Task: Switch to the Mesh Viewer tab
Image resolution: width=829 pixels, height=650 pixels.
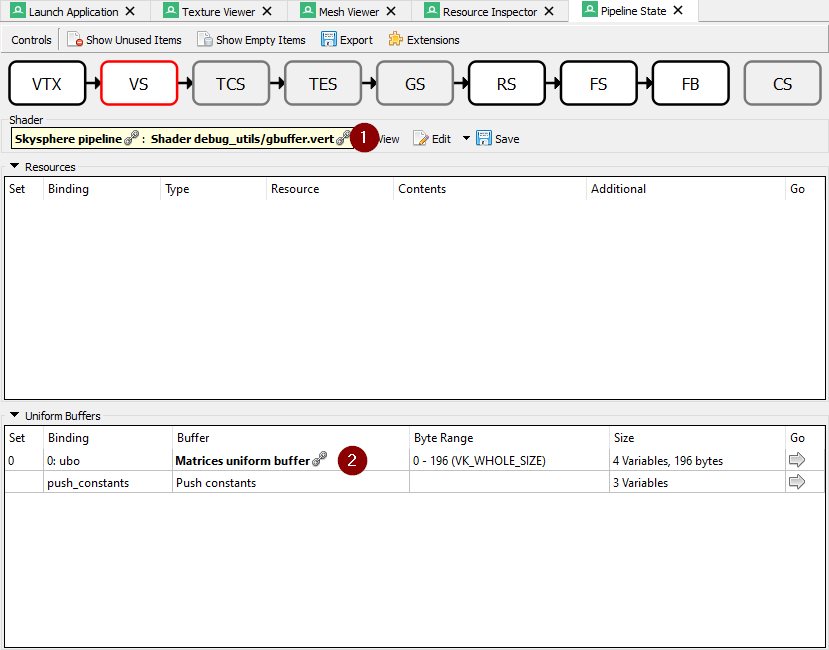Action: tap(348, 12)
